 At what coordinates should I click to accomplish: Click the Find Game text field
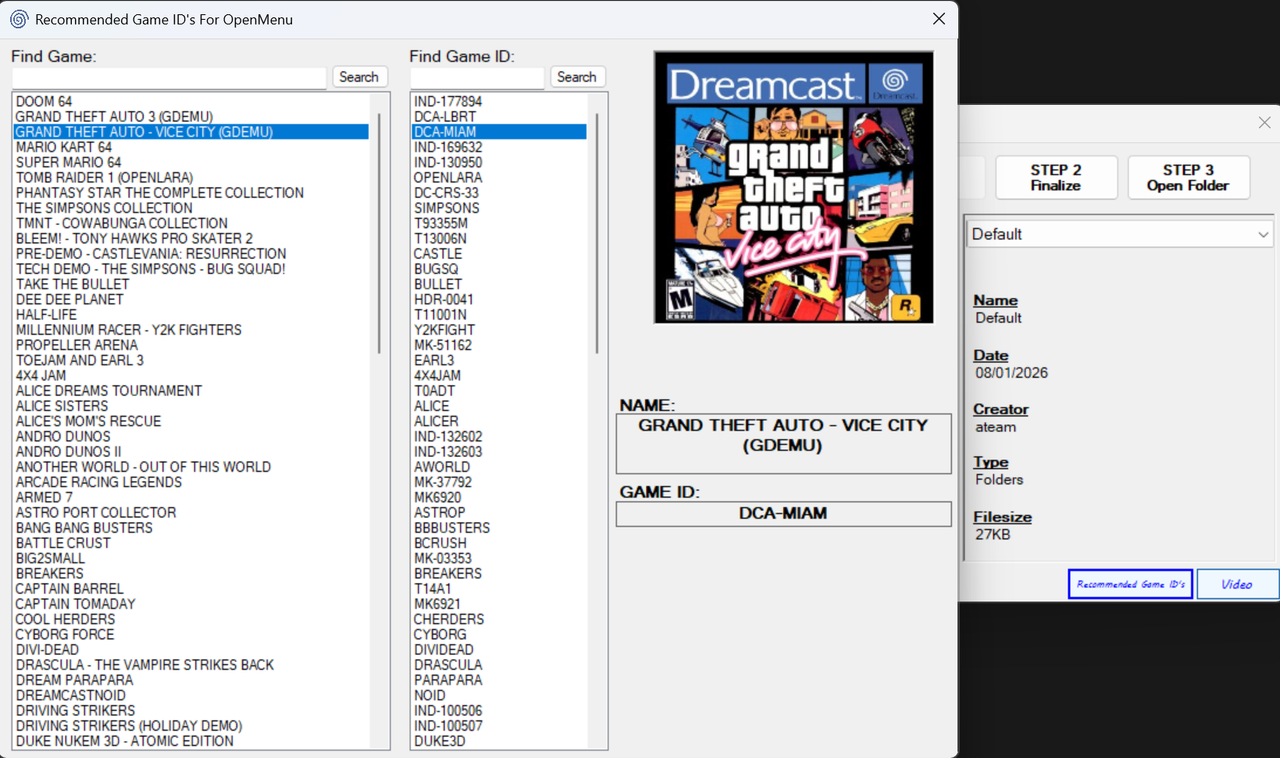coord(169,78)
